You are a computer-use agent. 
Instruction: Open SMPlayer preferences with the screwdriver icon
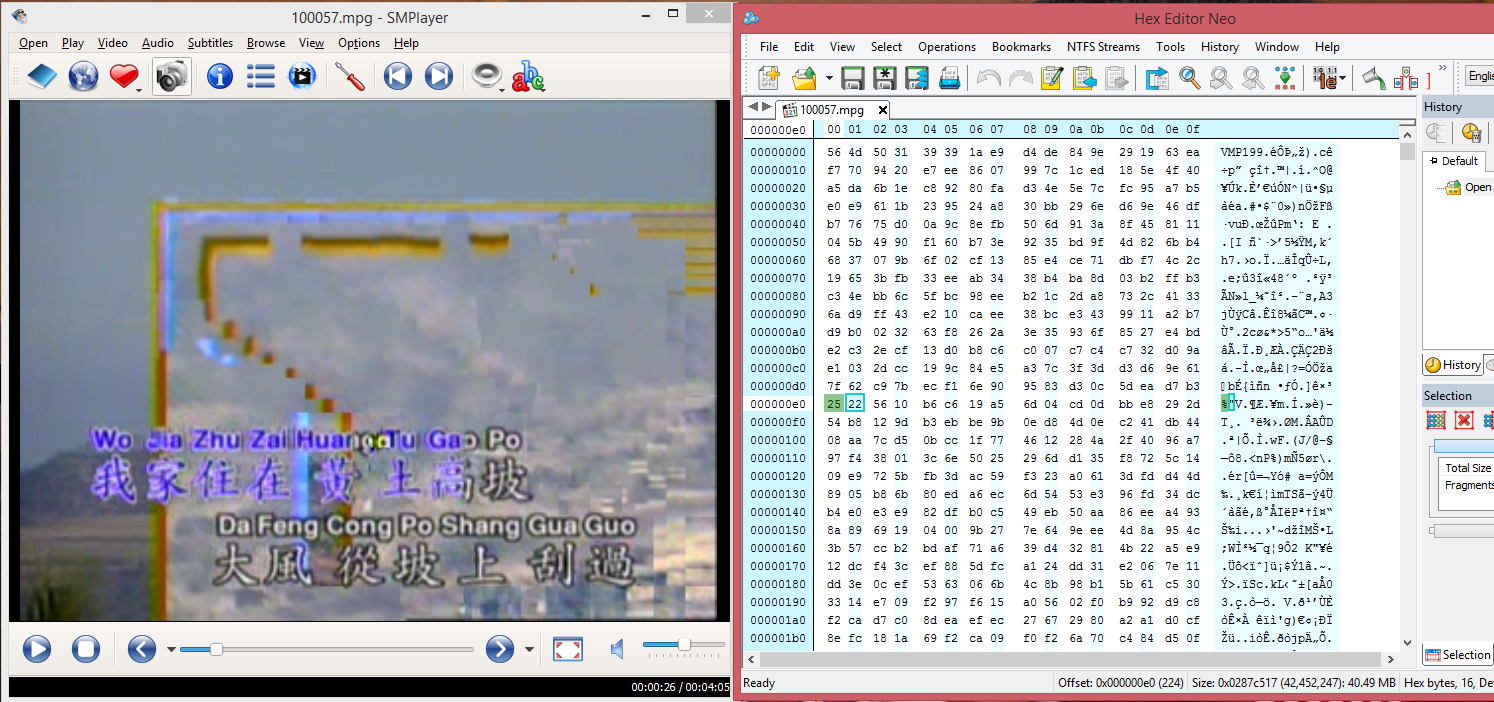pos(349,76)
